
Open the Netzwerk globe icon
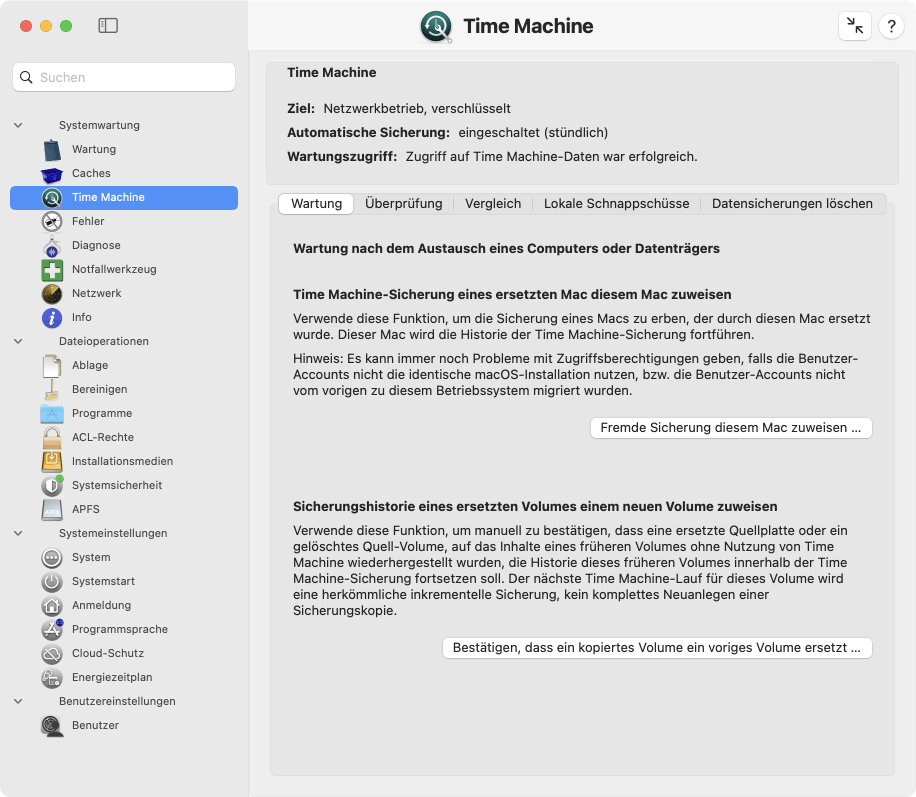coord(52,293)
